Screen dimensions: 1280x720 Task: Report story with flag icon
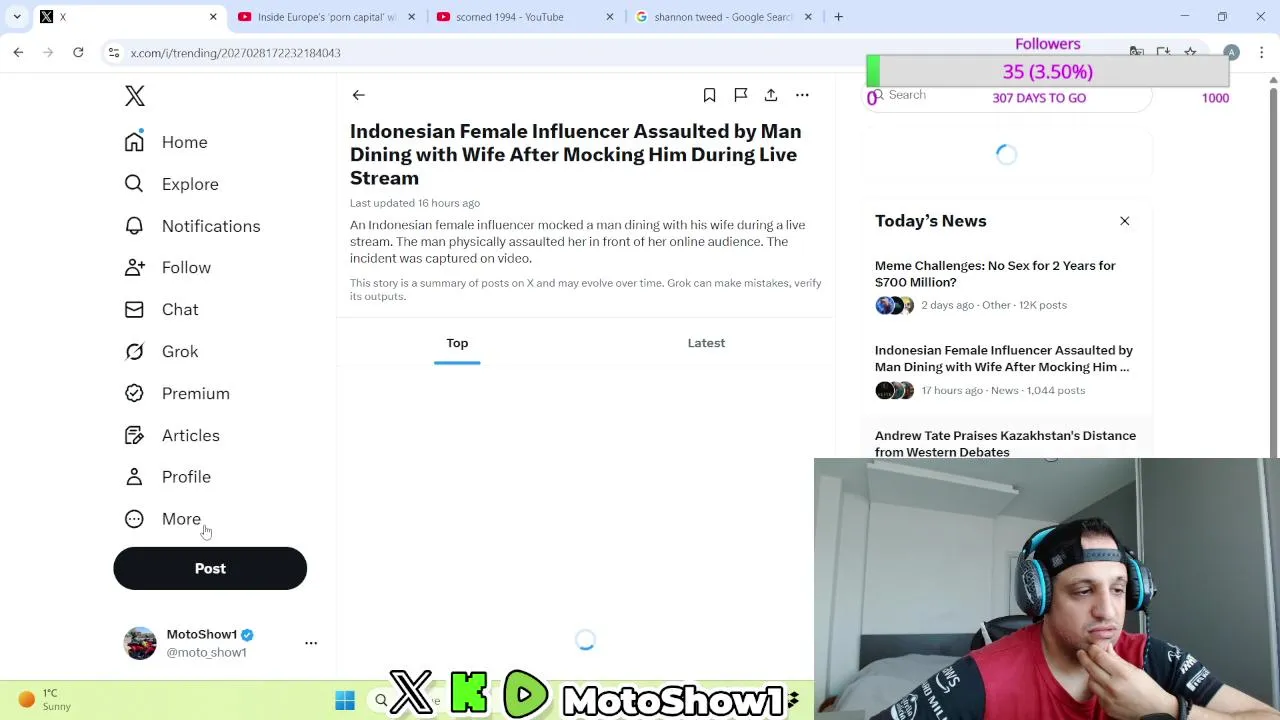tap(740, 95)
